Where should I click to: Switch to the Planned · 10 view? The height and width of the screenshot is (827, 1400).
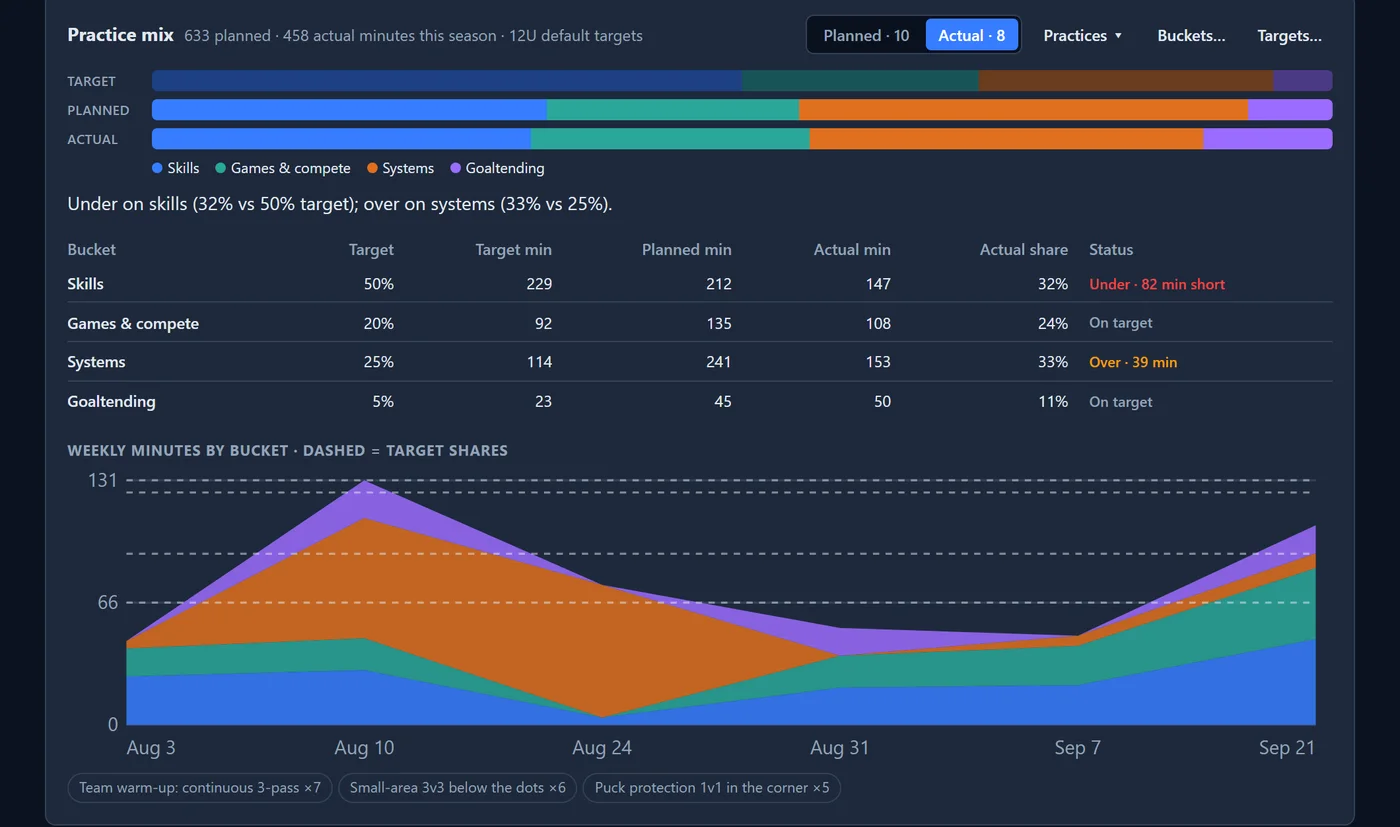coord(866,35)
